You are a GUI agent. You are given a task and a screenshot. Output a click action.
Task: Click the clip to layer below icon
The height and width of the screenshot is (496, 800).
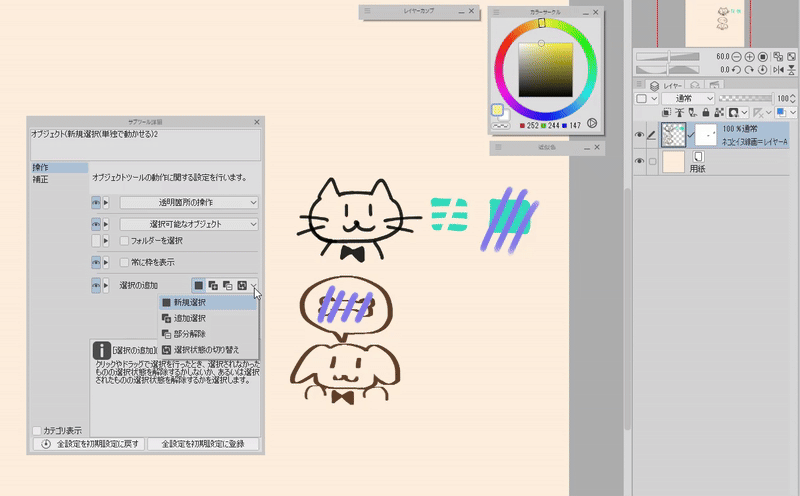click(666, 112)
